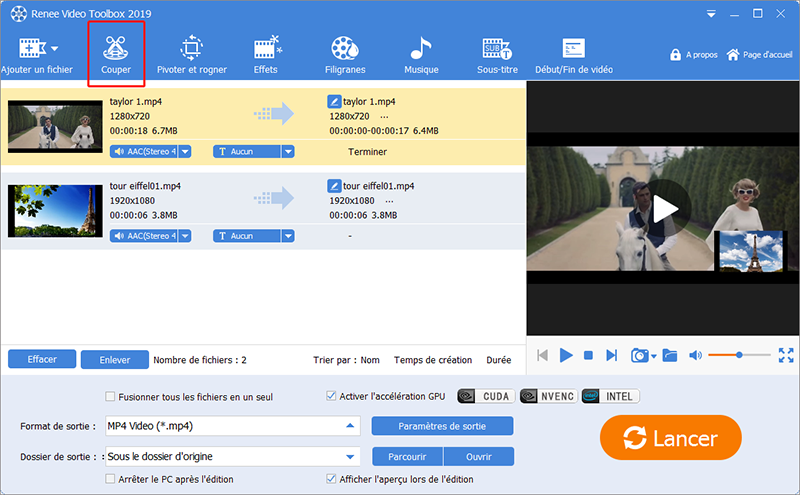The image size is (800, 495).
Task: Open the Couper cutting tool
Action: pos(116,54)
